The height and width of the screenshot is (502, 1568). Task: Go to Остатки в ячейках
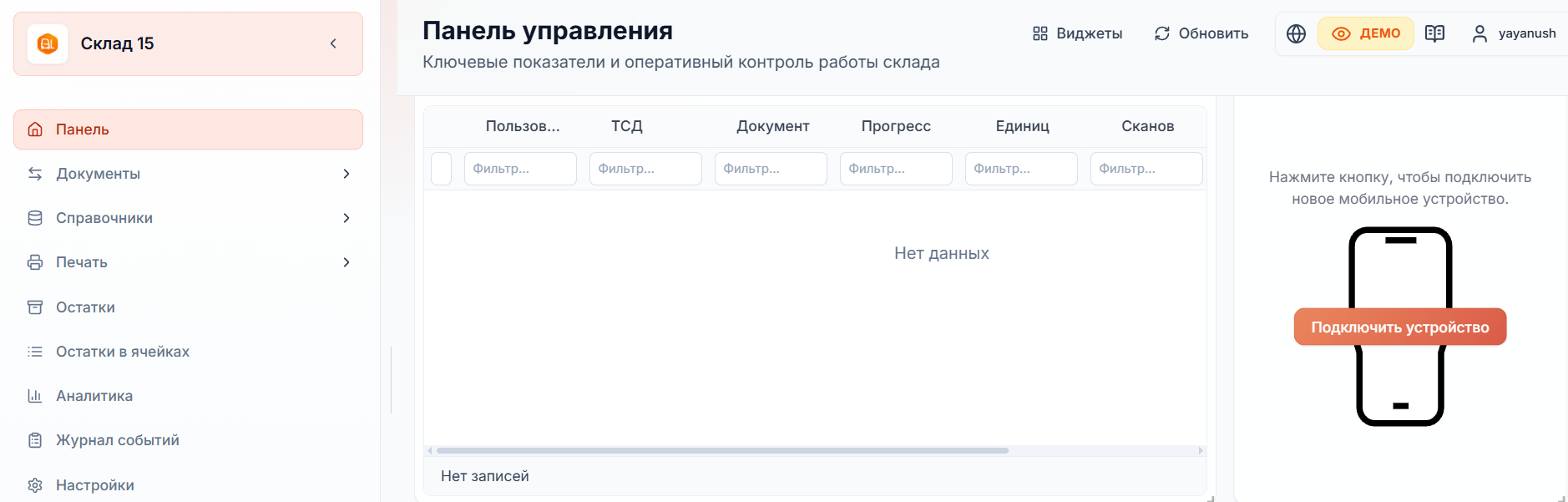click(x=188, y=352)
